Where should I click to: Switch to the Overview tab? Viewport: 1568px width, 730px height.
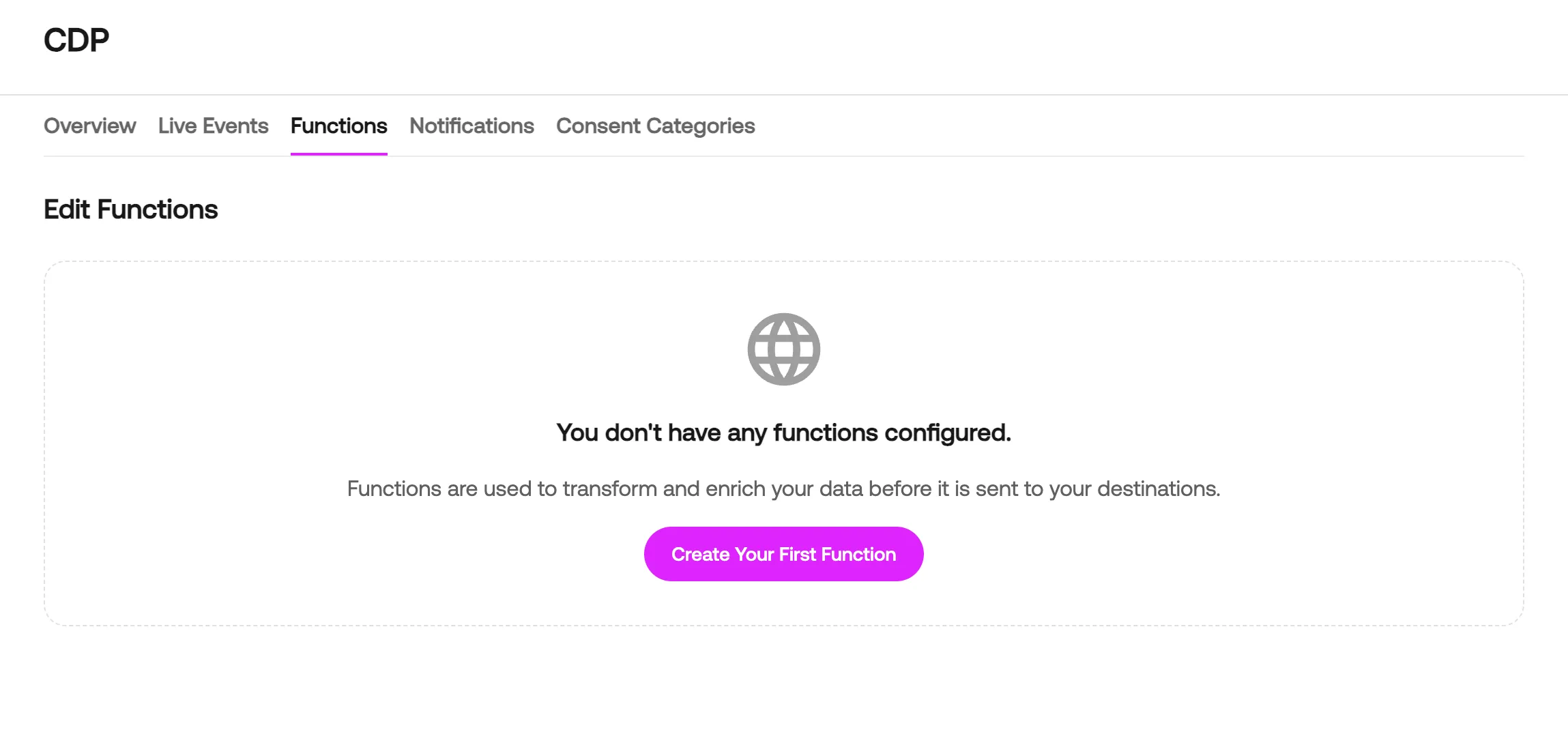click(89, 126)
